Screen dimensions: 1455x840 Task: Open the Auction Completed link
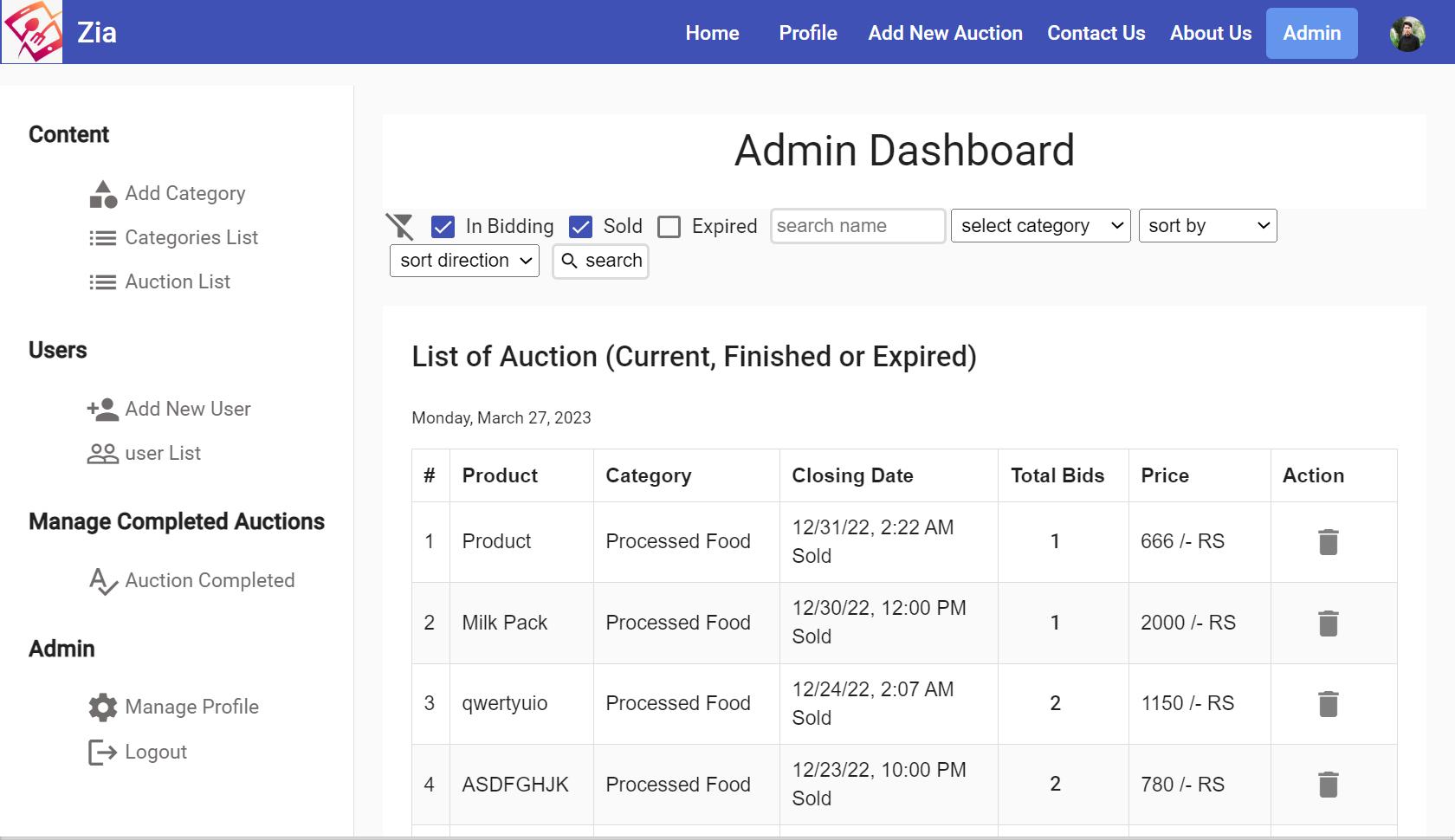coord(210,580)
